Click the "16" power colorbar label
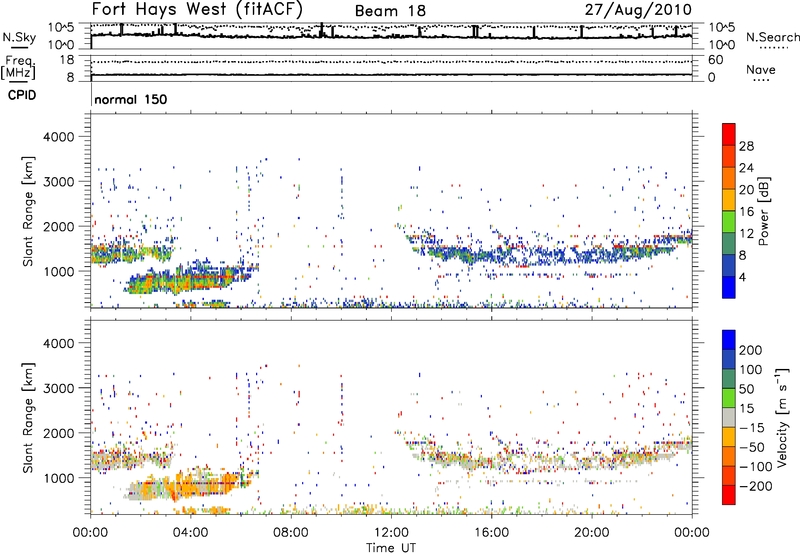 (x=746, y=212)
